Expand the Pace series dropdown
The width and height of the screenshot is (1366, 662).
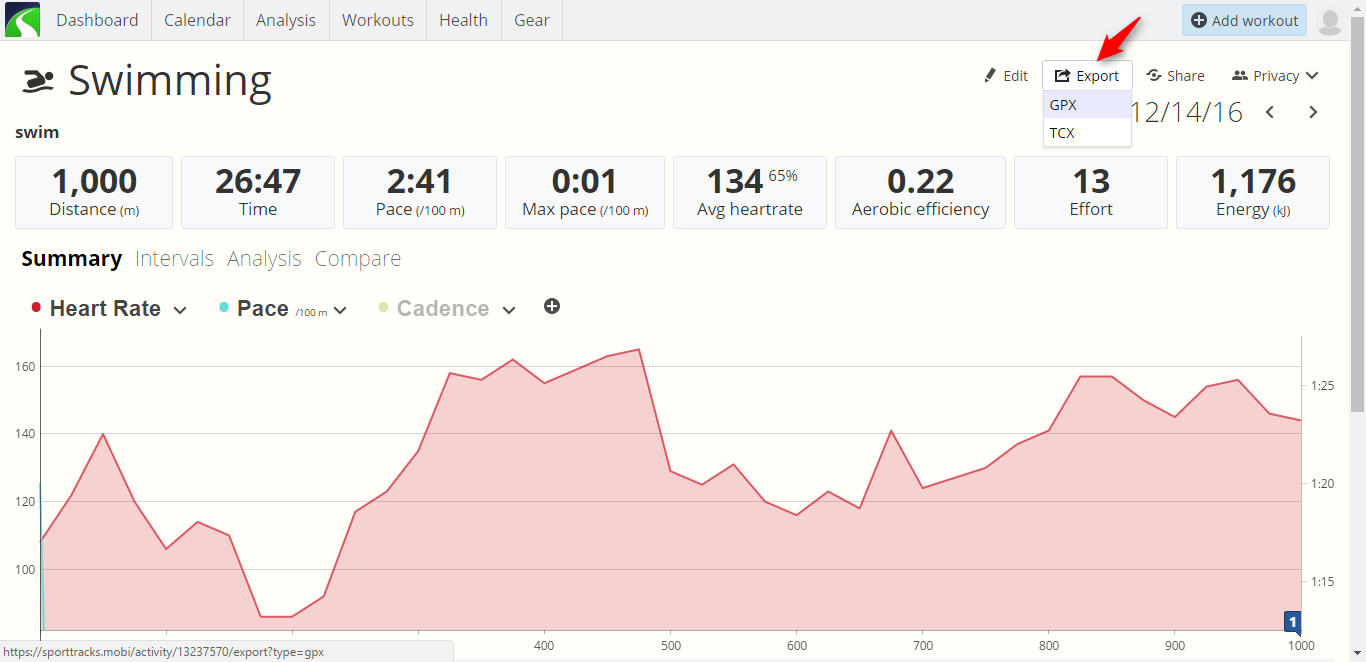pyautogui.click(x=340, y=310)
